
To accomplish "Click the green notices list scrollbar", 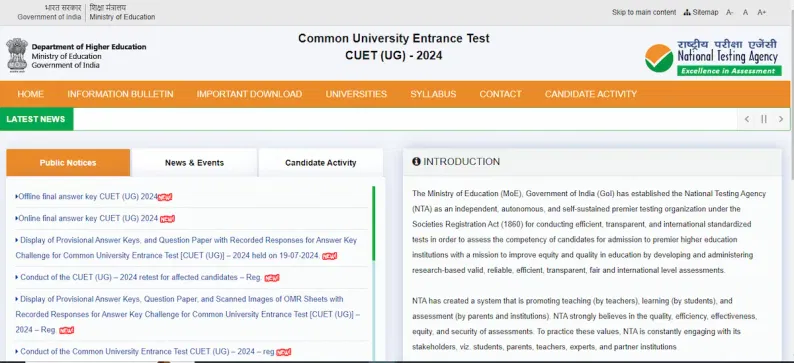I will [374, 223].
